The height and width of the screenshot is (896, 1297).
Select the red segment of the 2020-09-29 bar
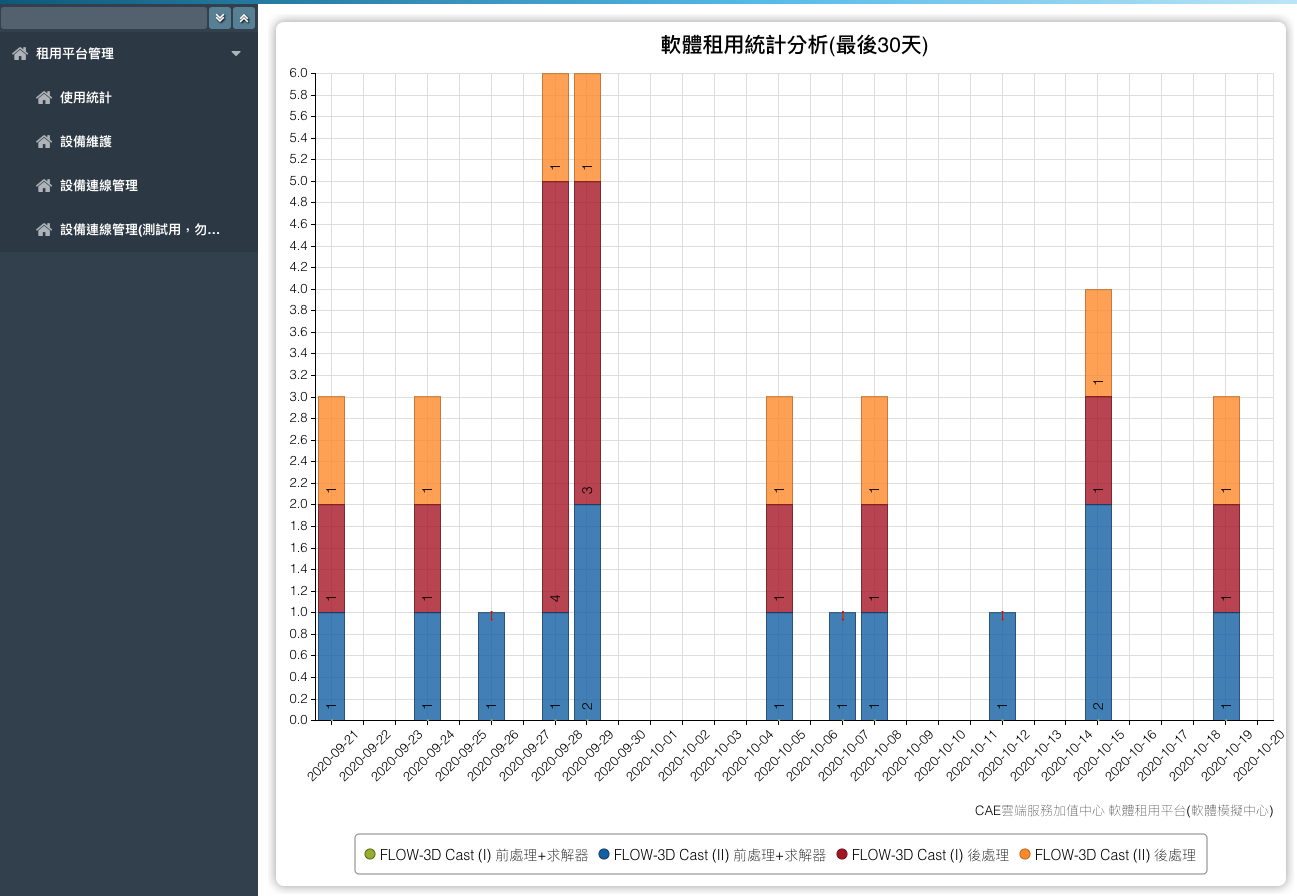tap(587, 342)
